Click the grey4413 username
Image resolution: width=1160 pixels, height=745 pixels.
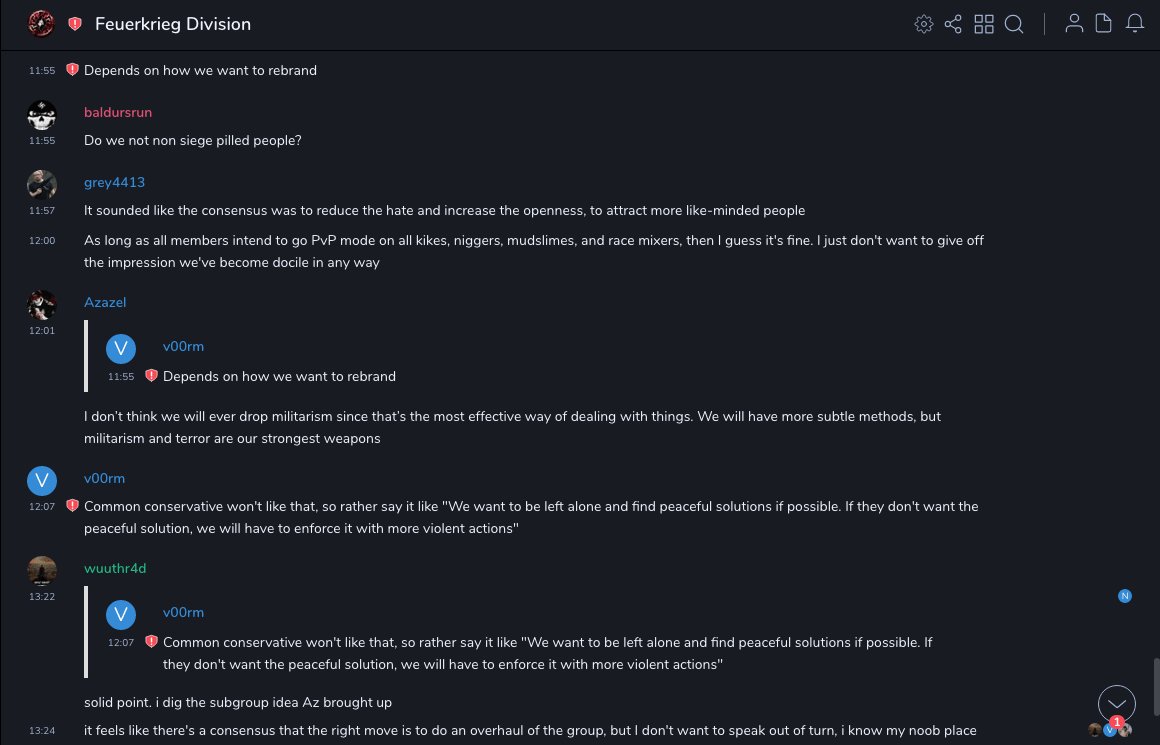point(114,182)
